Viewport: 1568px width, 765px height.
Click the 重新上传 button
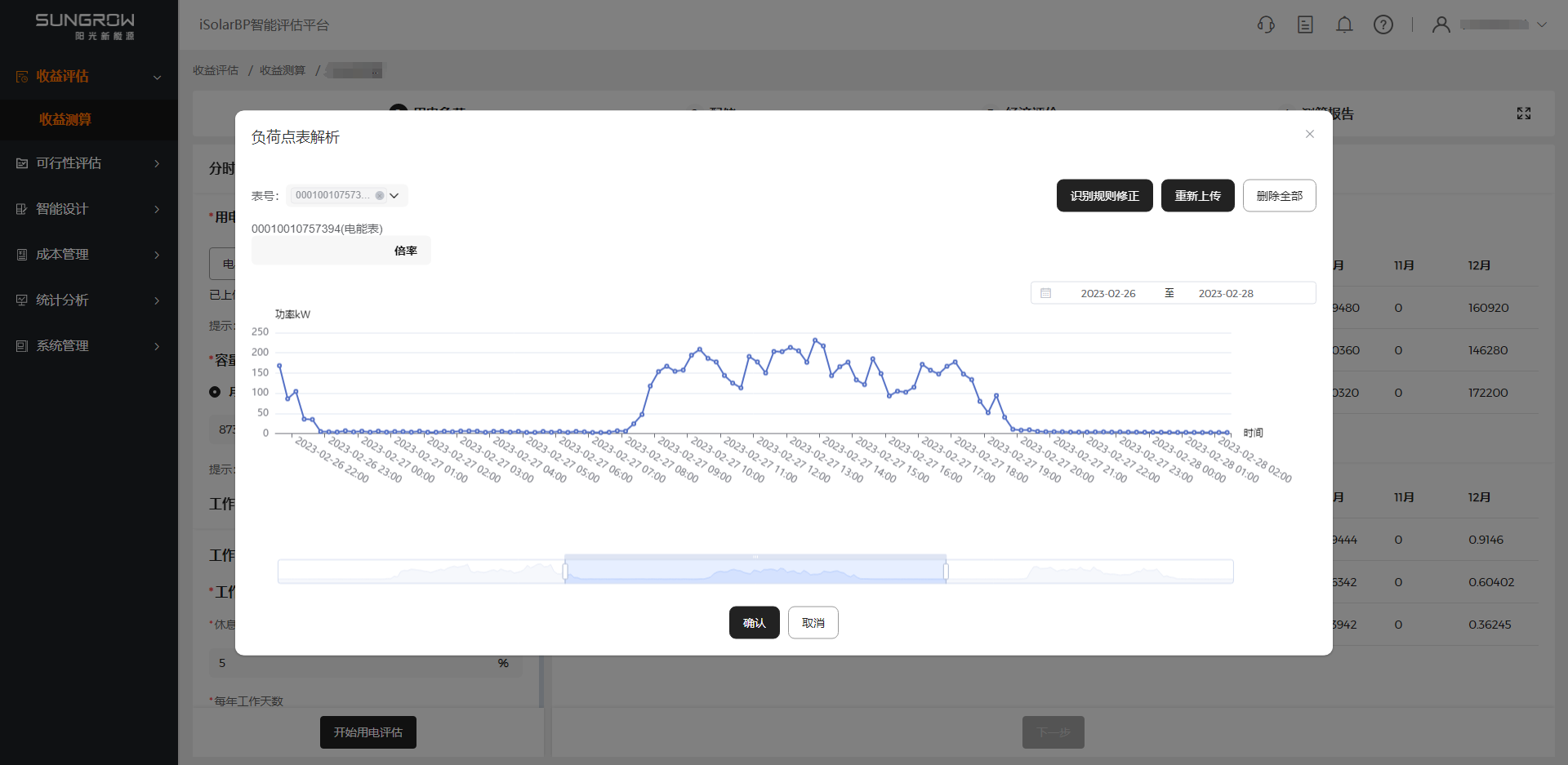(x=1197, y=196)
